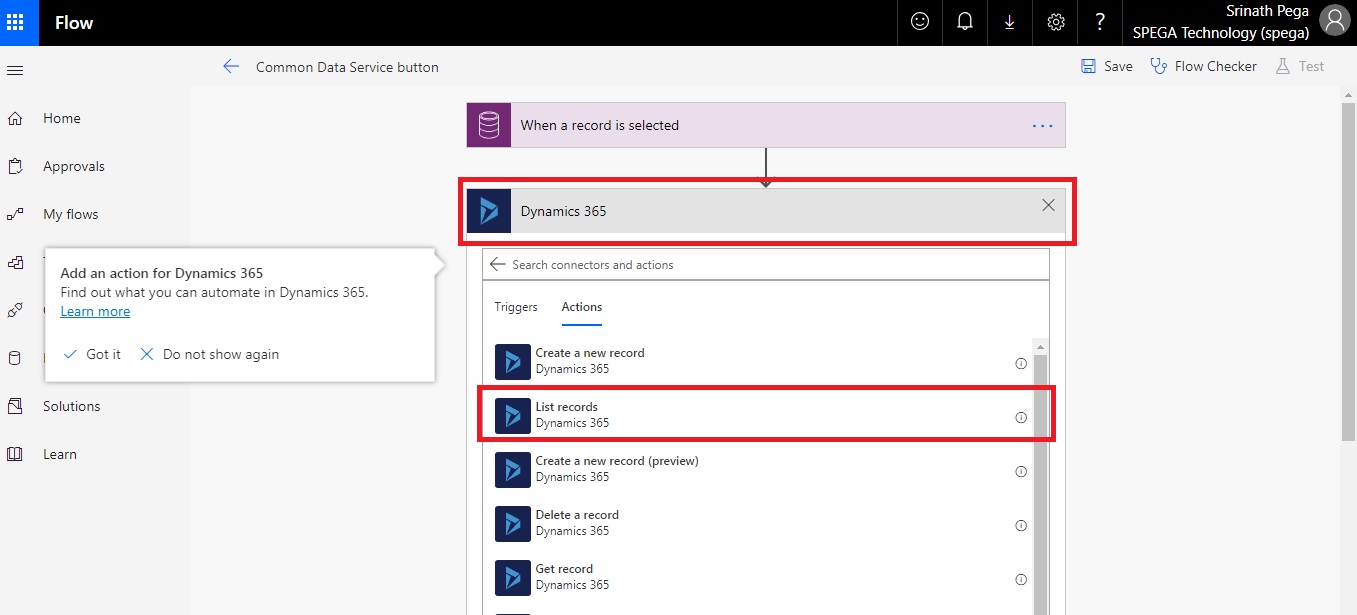Click the download arrow icon

1010,22
